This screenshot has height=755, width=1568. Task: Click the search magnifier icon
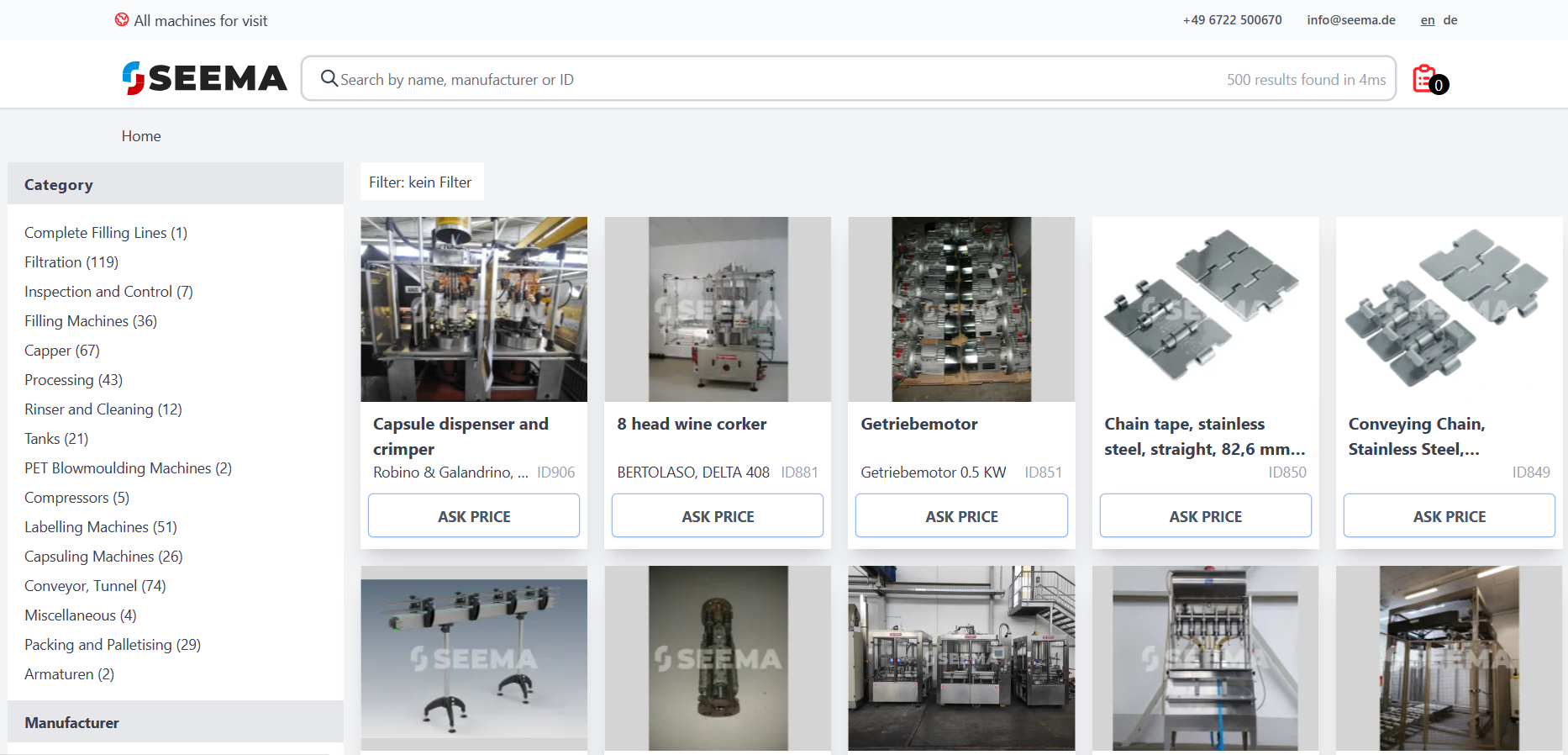pyautogui.click(x=329, y=79)
